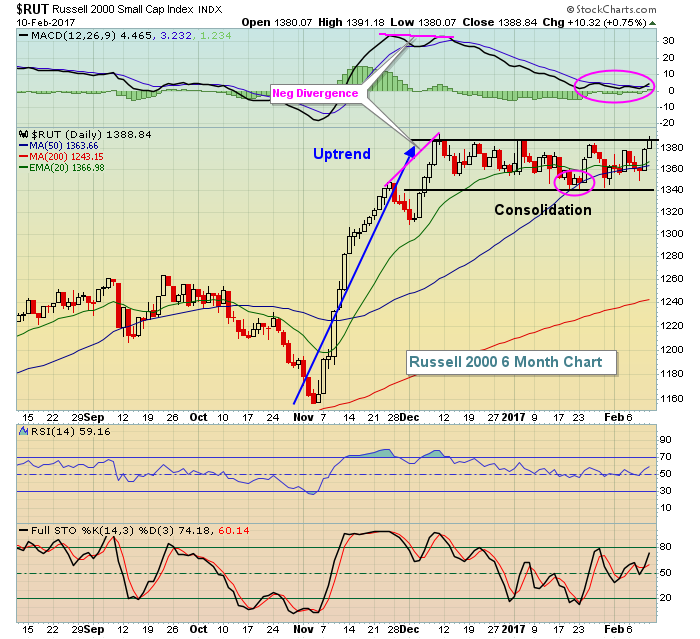The width and height of the screenshot is (700, 639).
Task: Click the MACD histogram value 1.234
Action: pos(216,35)
